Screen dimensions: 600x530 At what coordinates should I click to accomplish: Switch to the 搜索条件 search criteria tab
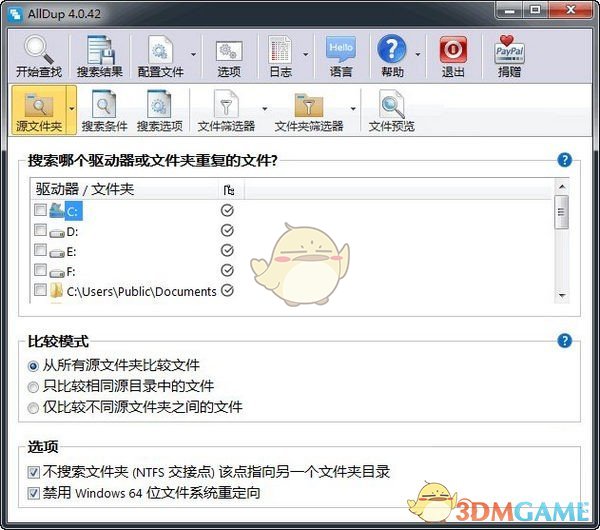tap(104, 110)
